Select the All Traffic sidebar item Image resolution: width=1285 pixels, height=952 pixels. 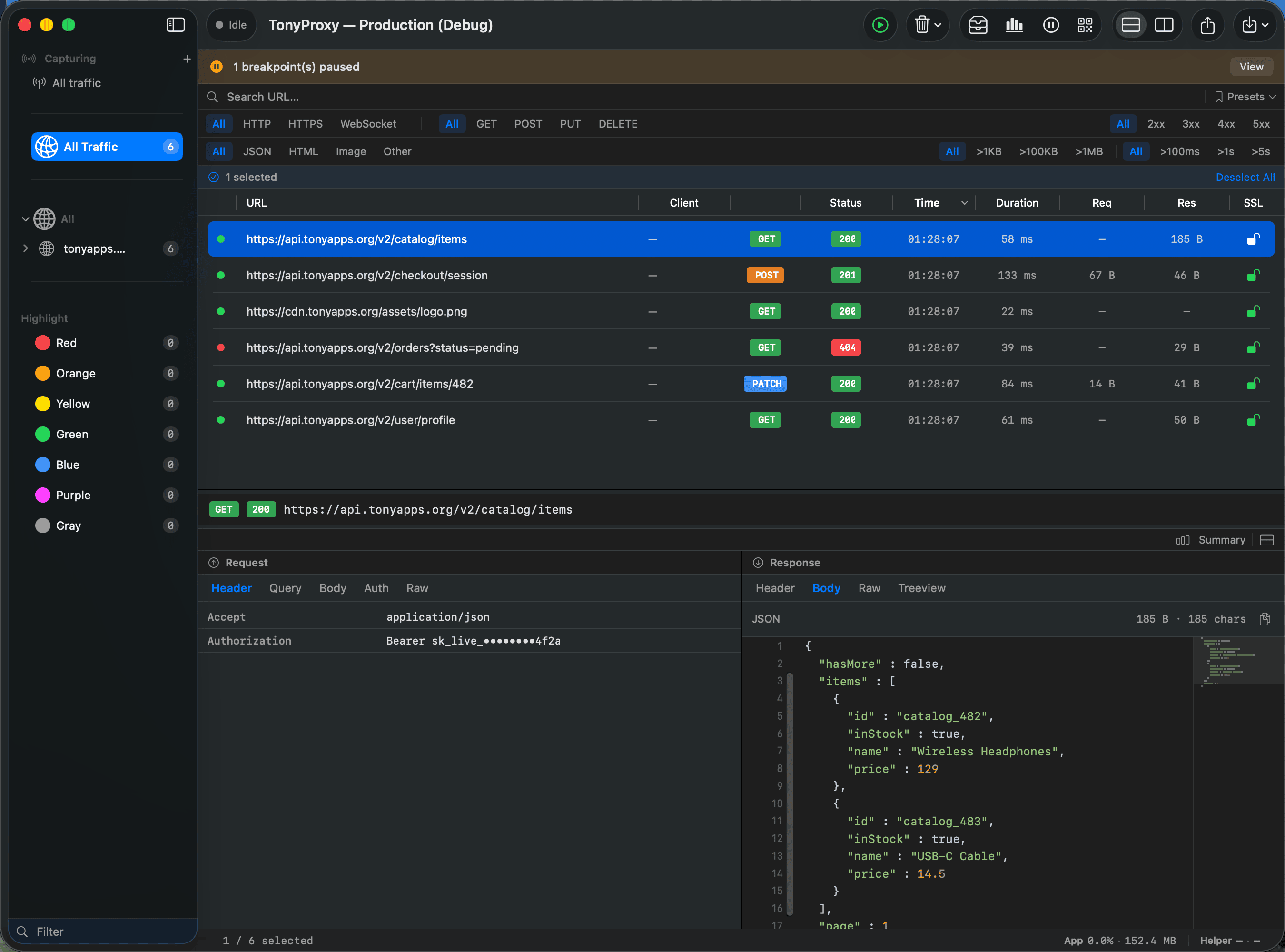(x=107, y=147)
